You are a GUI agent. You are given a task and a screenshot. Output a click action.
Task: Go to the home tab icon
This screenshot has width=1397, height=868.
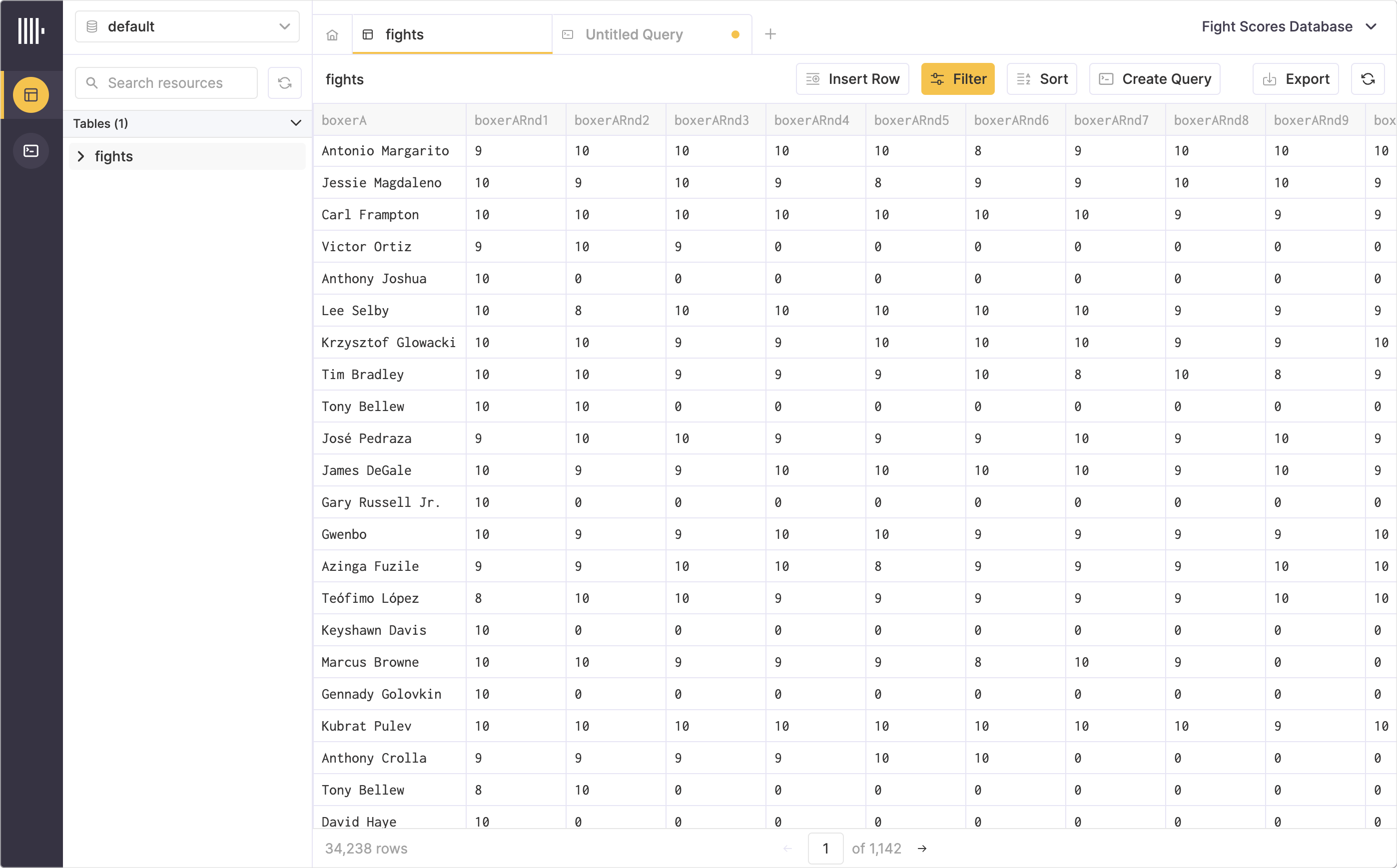click(332, 34)
